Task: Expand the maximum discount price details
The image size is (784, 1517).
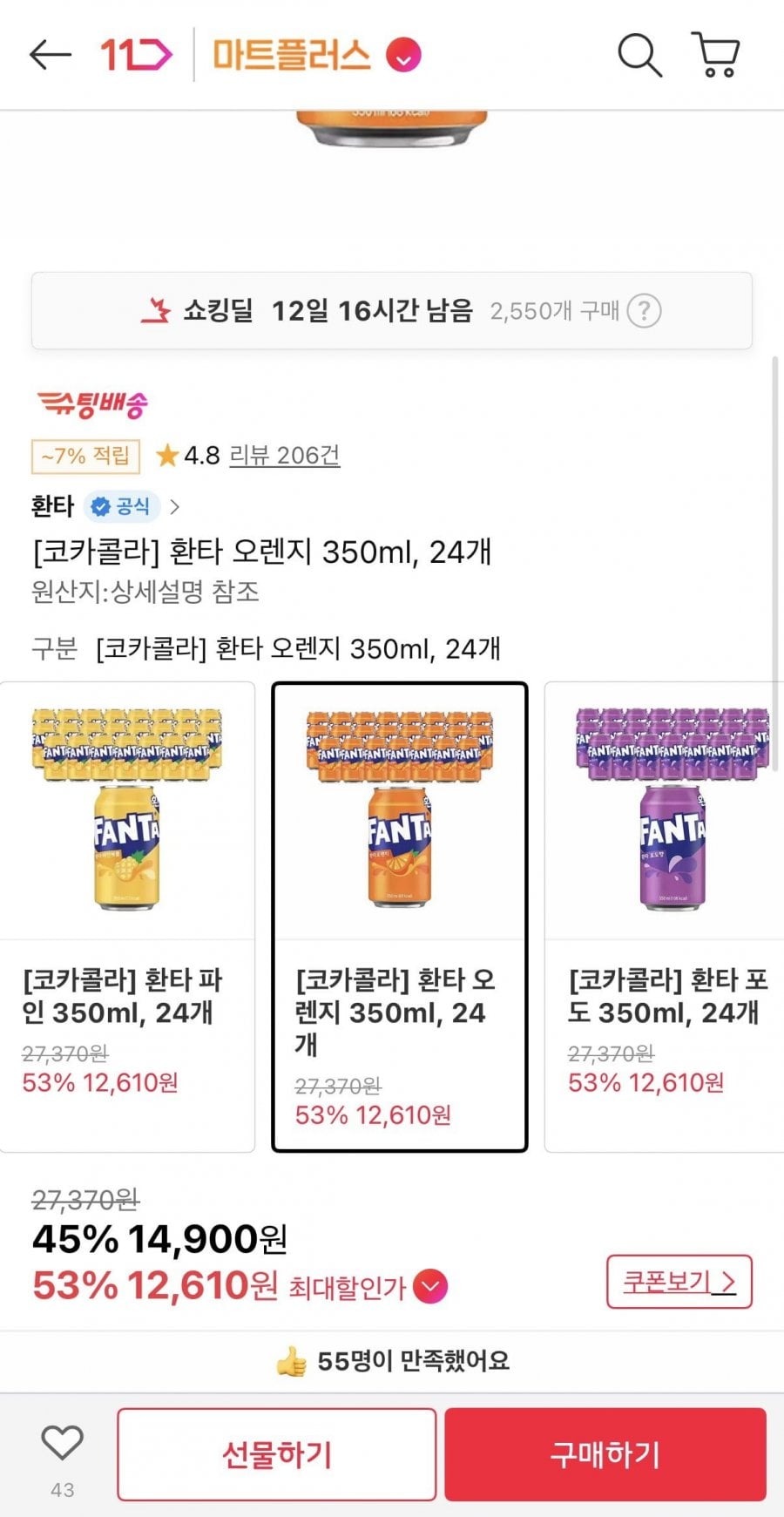Action: coord(430,1287)
